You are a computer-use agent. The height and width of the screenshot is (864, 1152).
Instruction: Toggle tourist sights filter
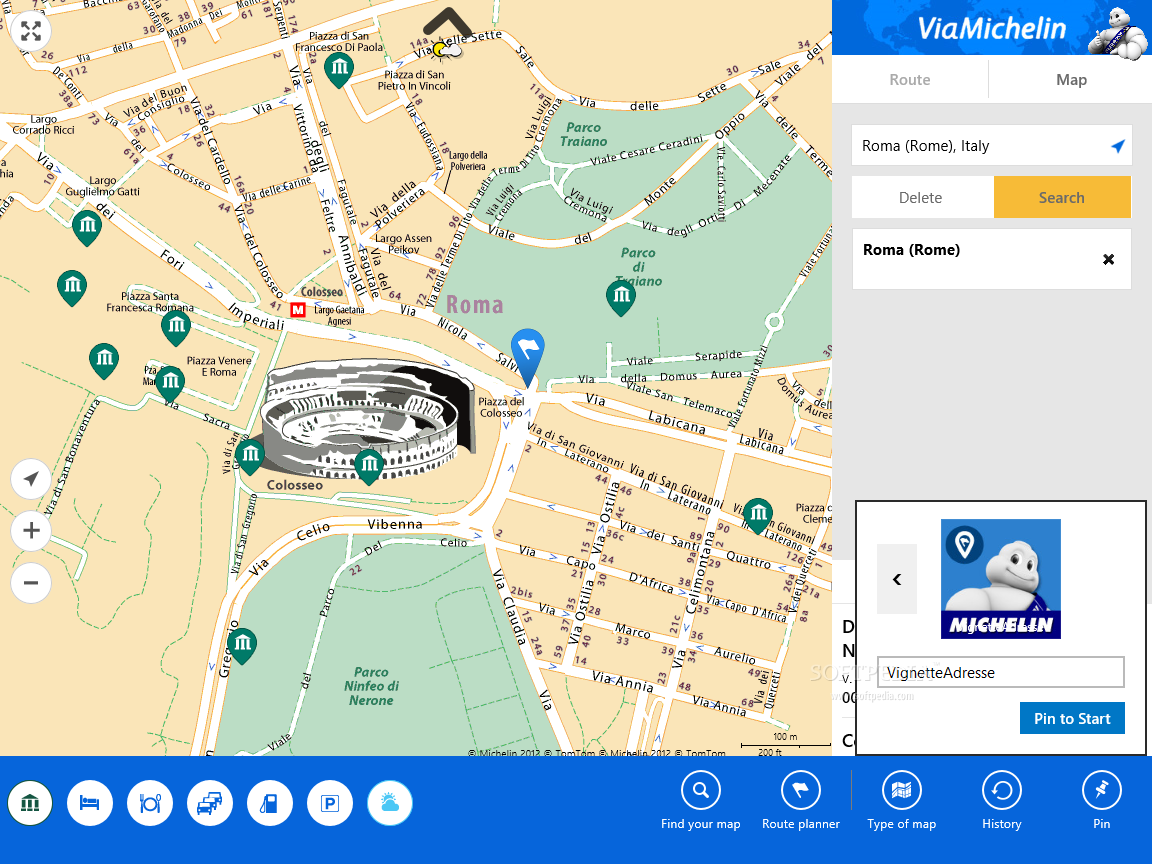point(30,803)
